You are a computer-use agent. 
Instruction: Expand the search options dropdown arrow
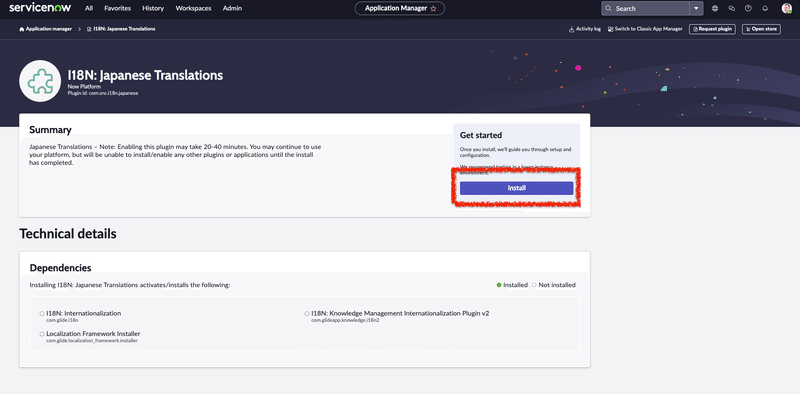696,8
